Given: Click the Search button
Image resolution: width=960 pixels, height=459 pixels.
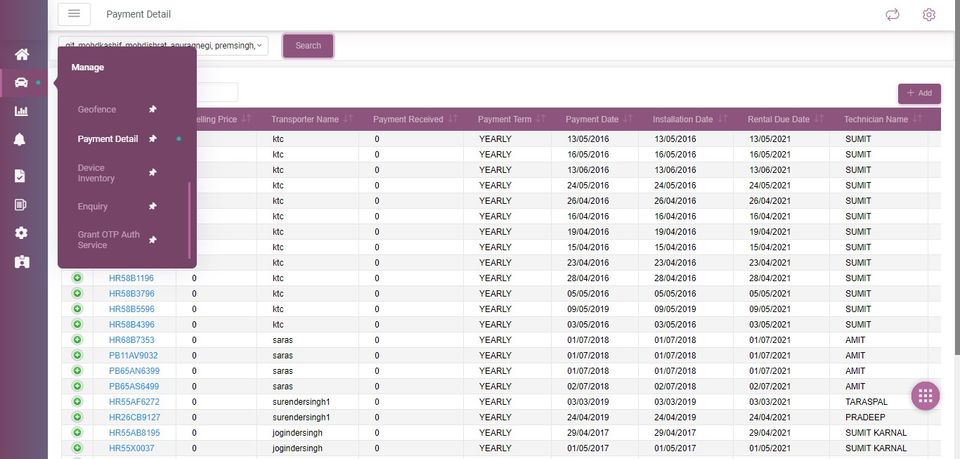Looking at the screenshot, I should click(308, 46).
